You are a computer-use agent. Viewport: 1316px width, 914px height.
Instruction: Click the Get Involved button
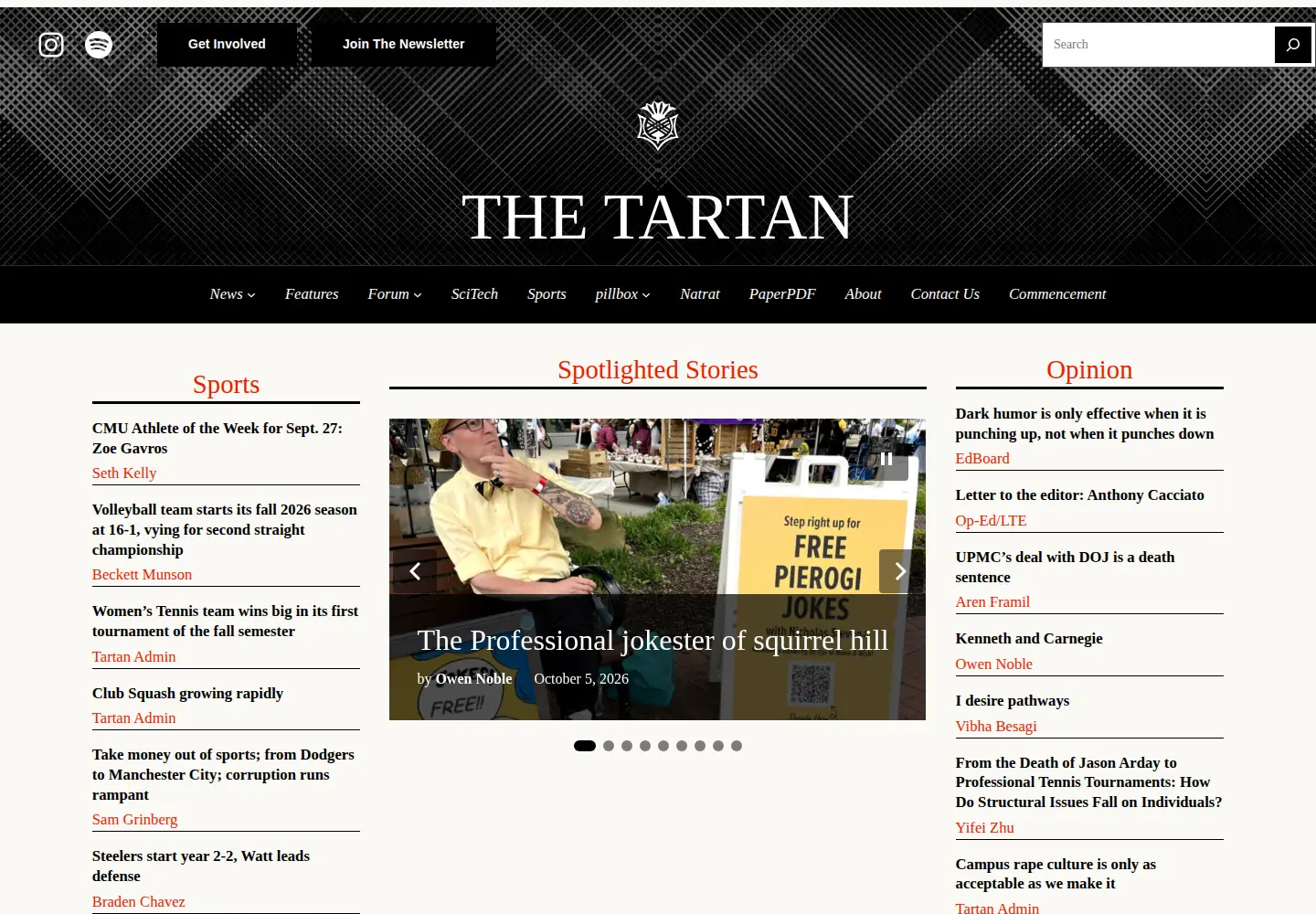click(227, 44)
